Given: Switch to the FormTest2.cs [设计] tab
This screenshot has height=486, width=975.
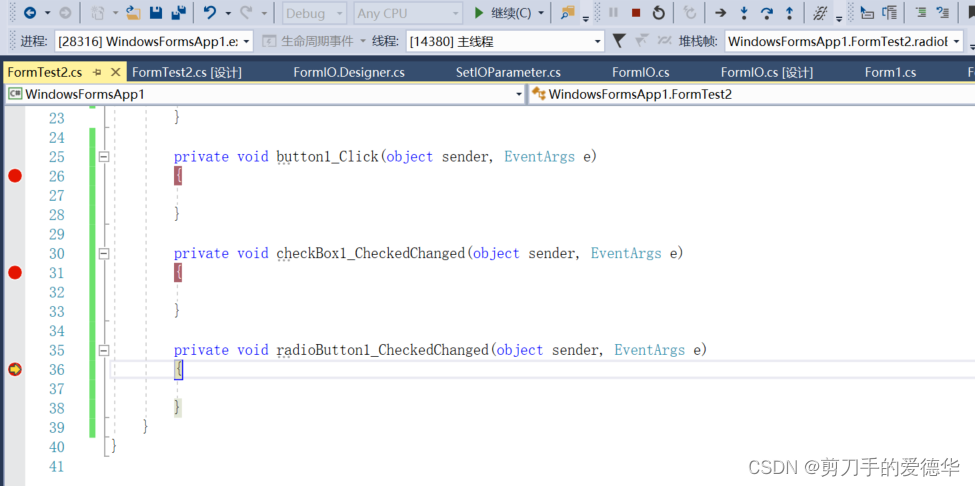Looking at the screenshot, I should tap(187, 73).
